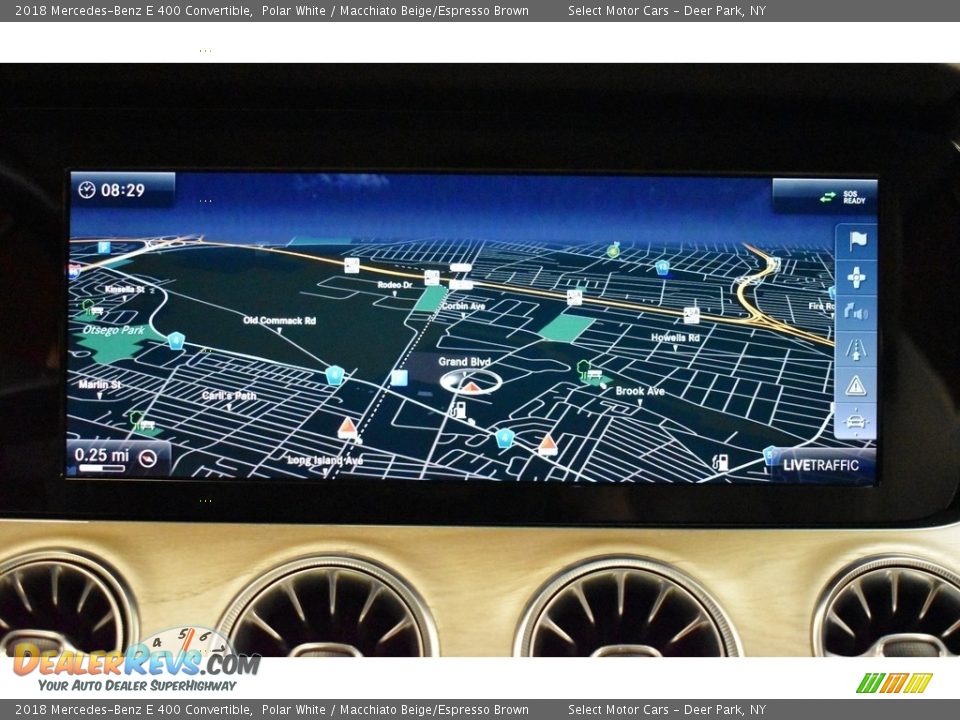This screenshot has height=720, width=960.
Task: Select the Long Island Ave street label
Action: (x=325, y=460)
